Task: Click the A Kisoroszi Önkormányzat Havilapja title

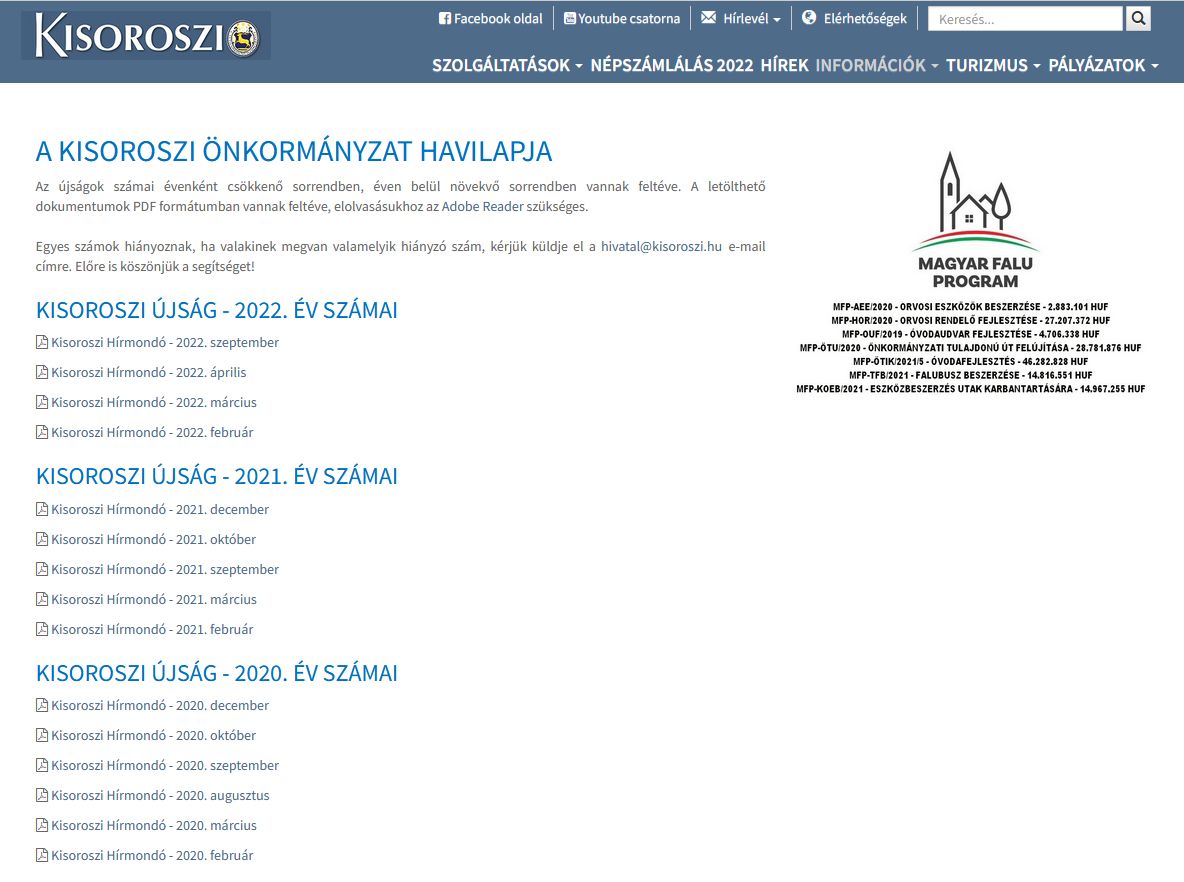Action: coord(294,151)
